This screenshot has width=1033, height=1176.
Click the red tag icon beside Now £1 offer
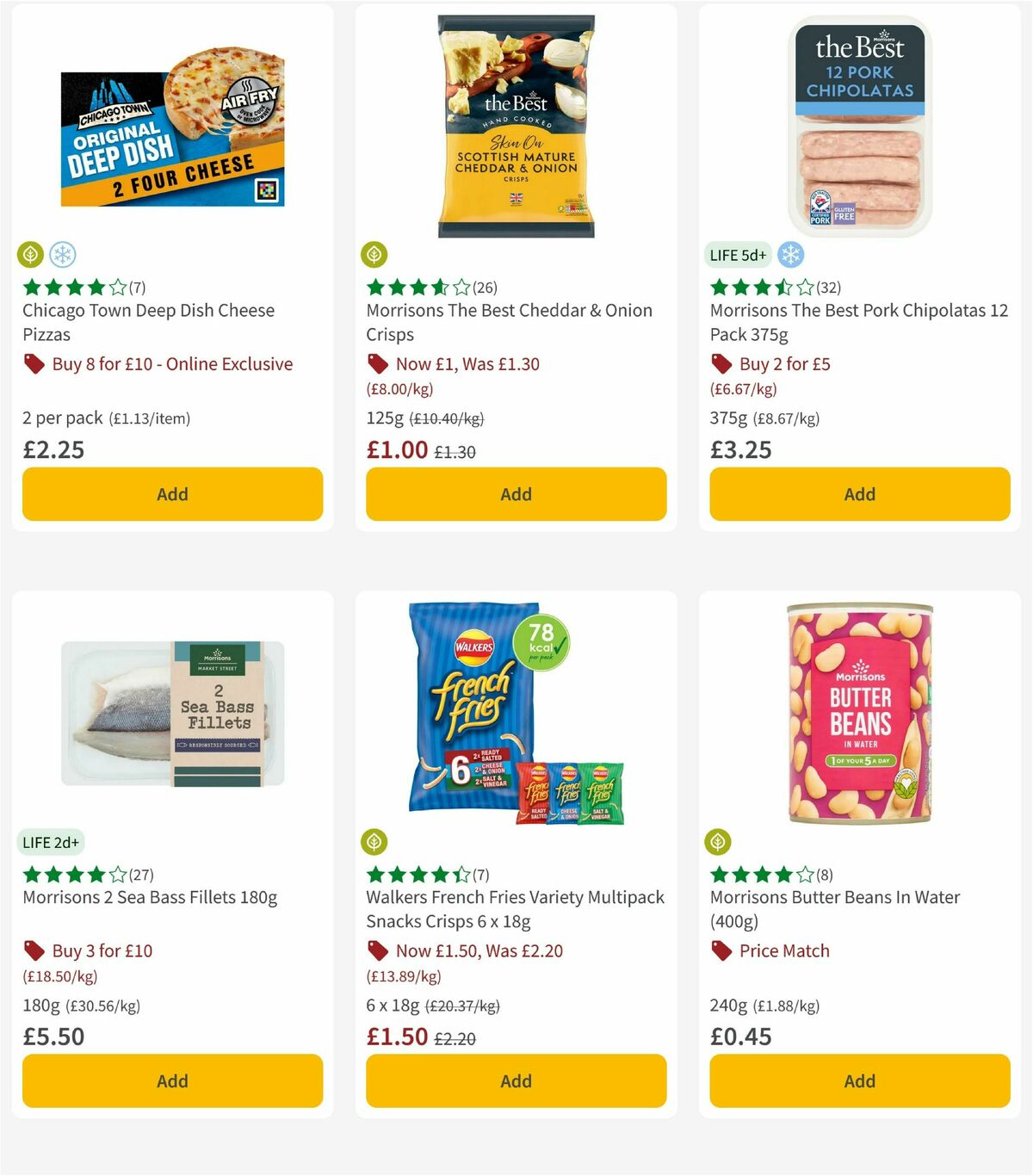pos(377,364)
